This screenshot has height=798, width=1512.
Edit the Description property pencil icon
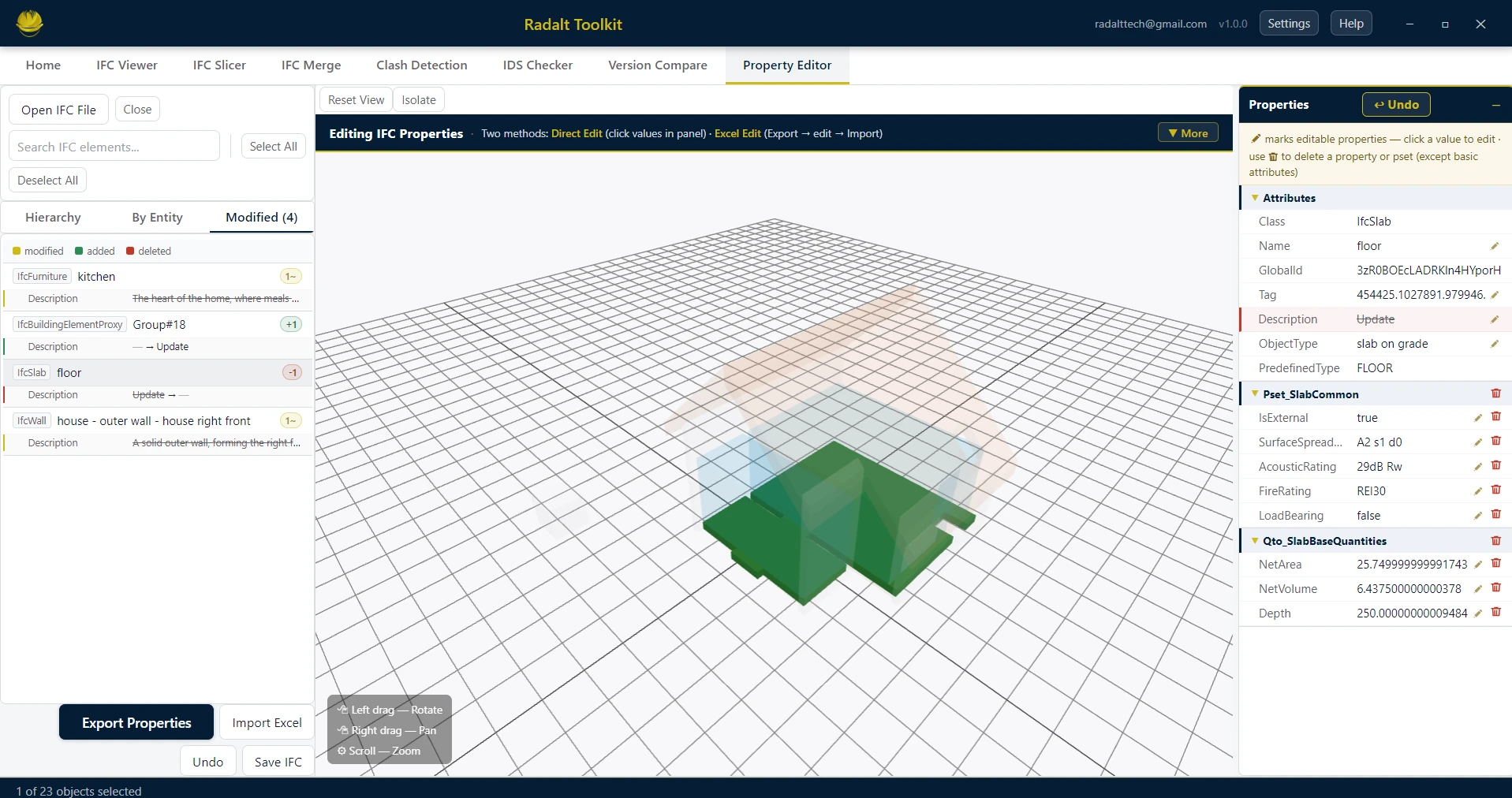[x=1495, y=319]
